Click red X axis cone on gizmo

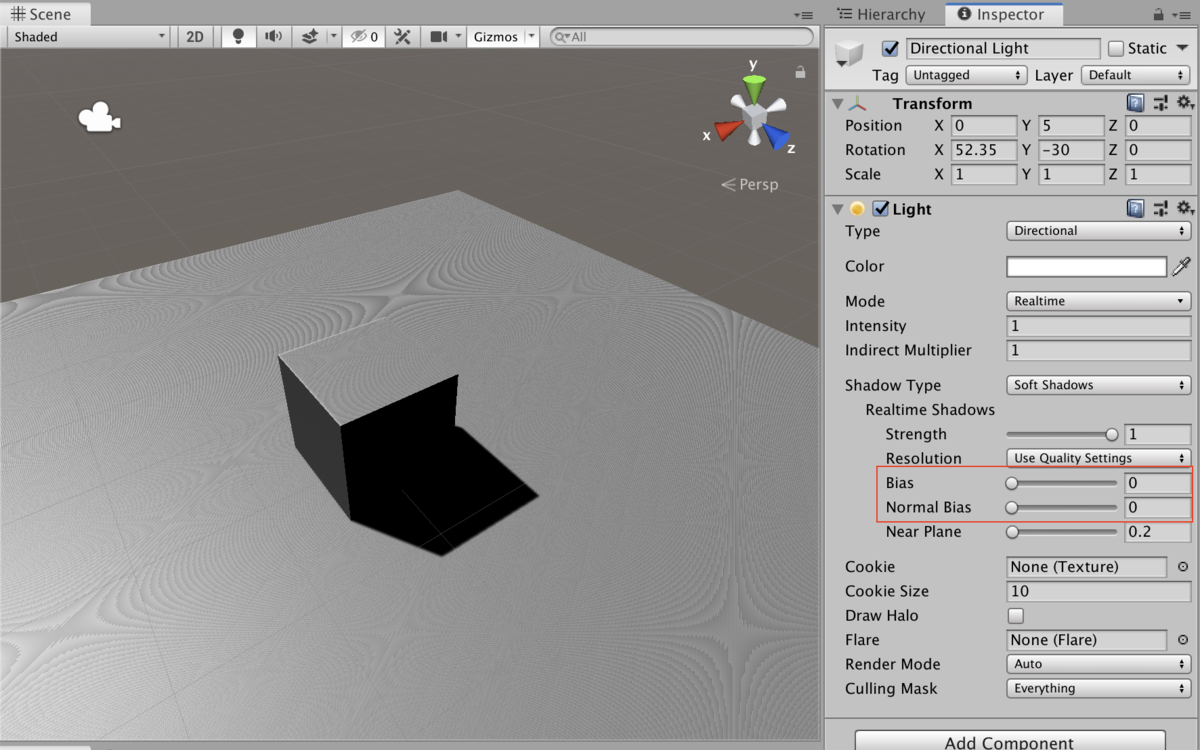coord(728,129)
